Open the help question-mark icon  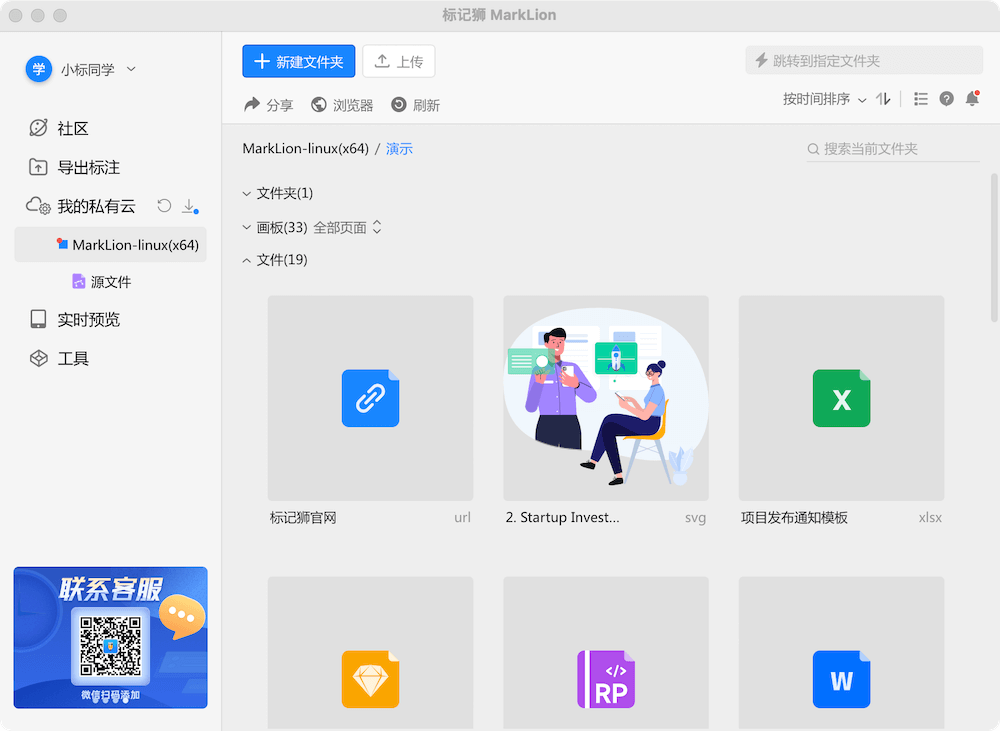tap(946, 99)
